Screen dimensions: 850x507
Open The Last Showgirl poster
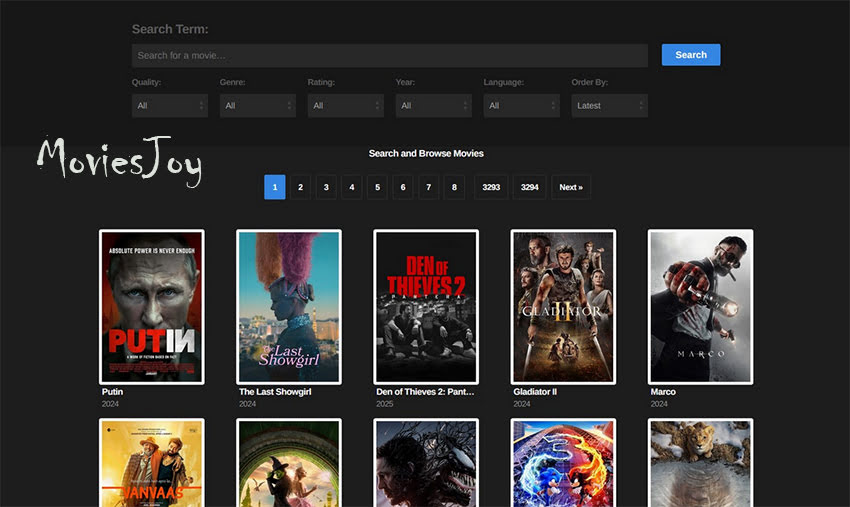click(289, 307)
